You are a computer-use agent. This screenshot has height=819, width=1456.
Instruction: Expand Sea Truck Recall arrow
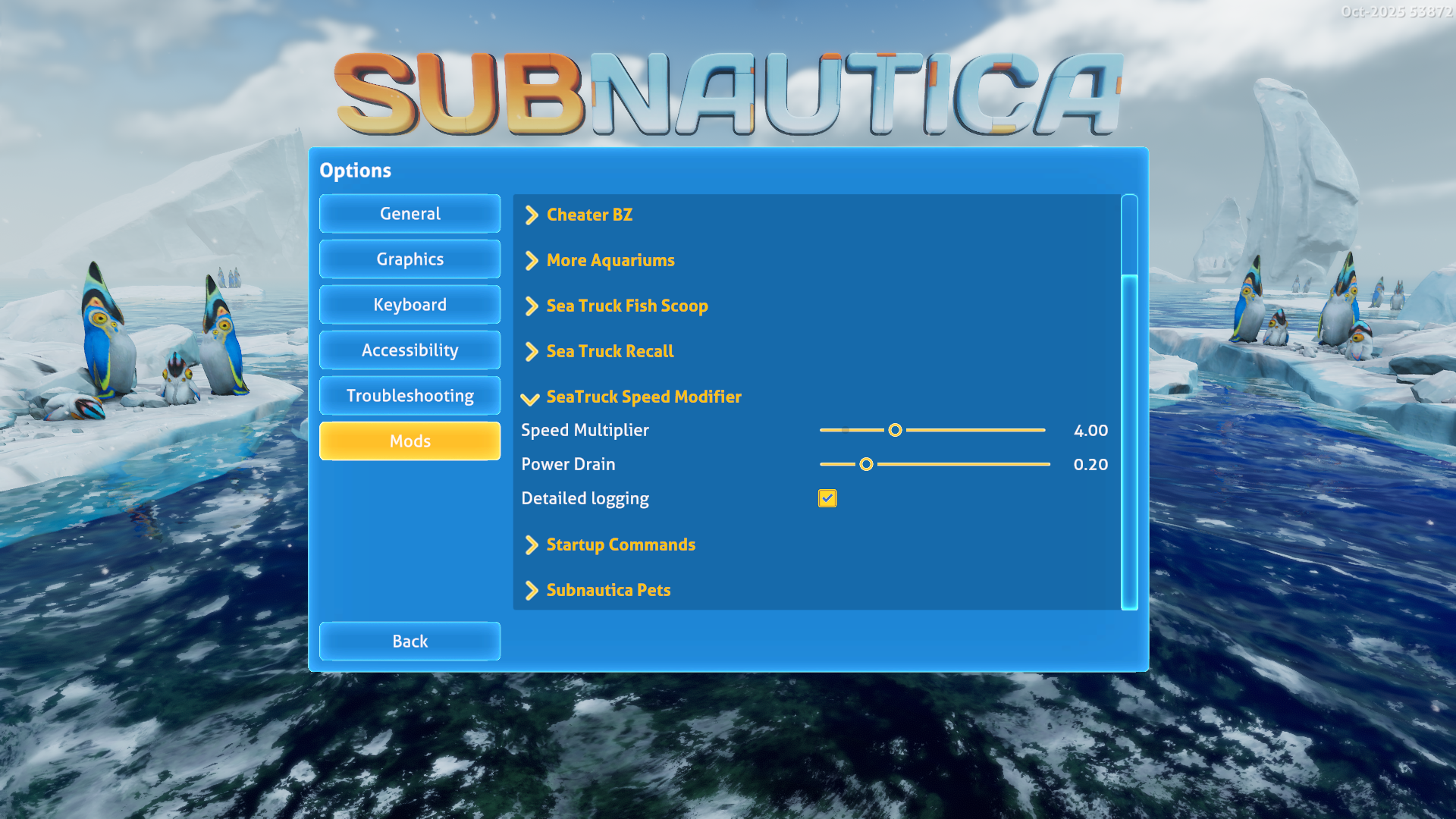[532, 352]
